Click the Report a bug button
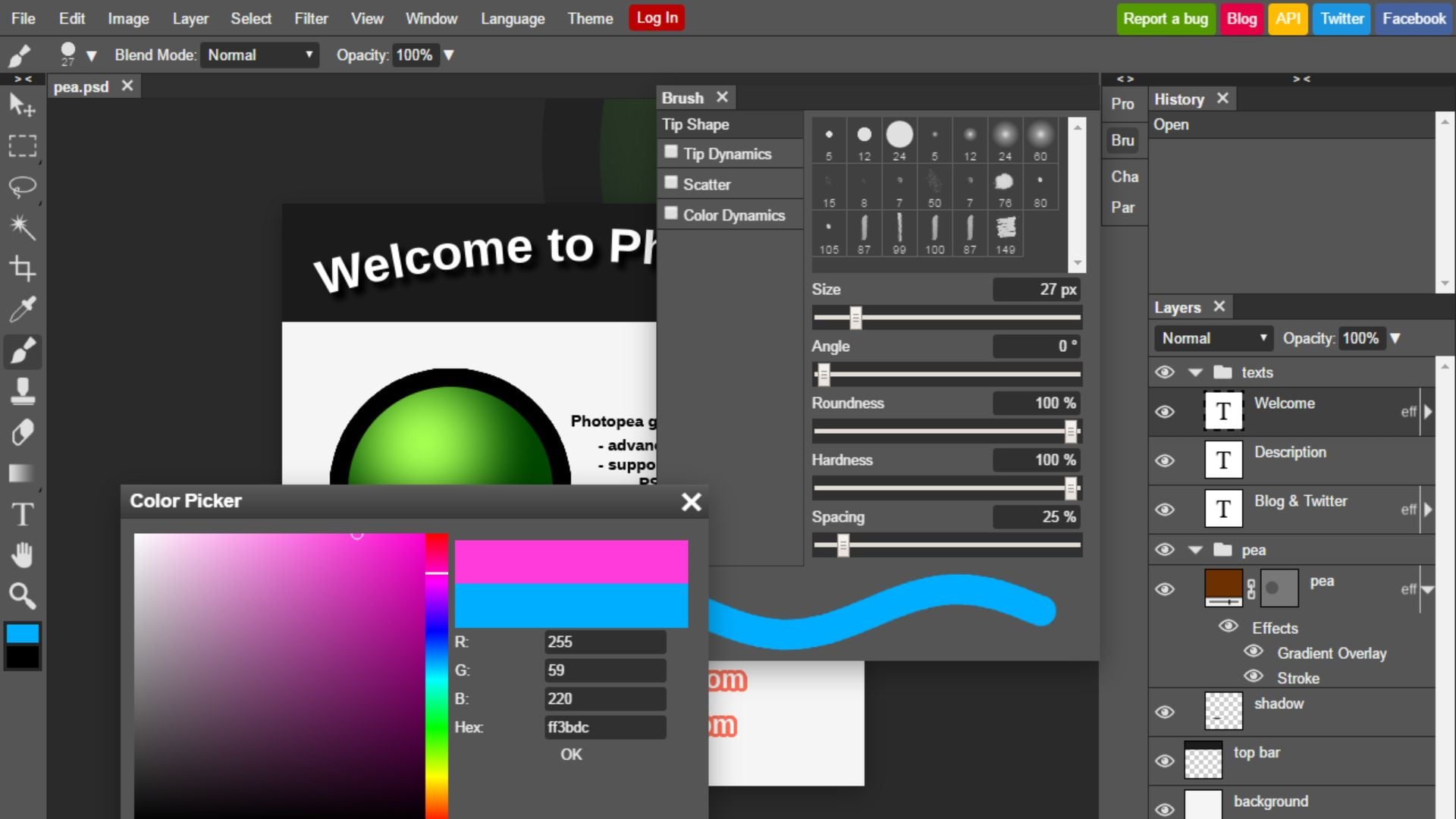1456x819 pixels. pos(1165,18)
